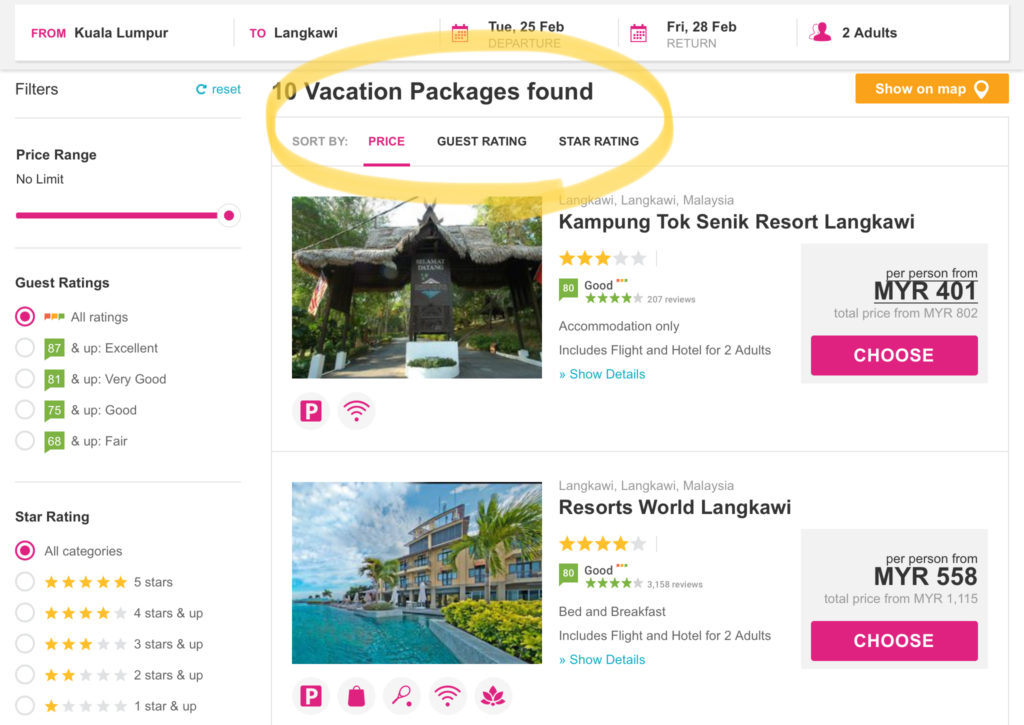Click the price range slider handle
The width and height of the screenshot is (1024, 725).
[x=229, y=216]
